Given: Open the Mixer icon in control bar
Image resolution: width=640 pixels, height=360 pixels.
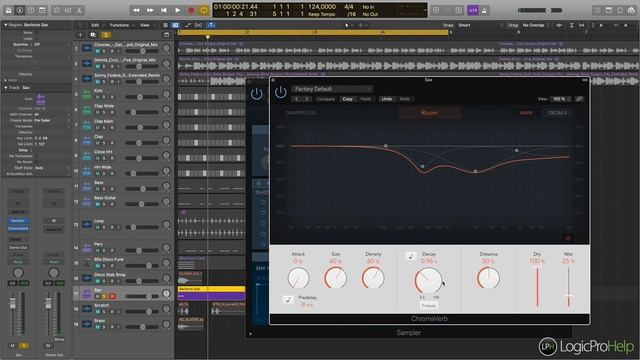Looking at the screenshot, I should tap(68, 10).
